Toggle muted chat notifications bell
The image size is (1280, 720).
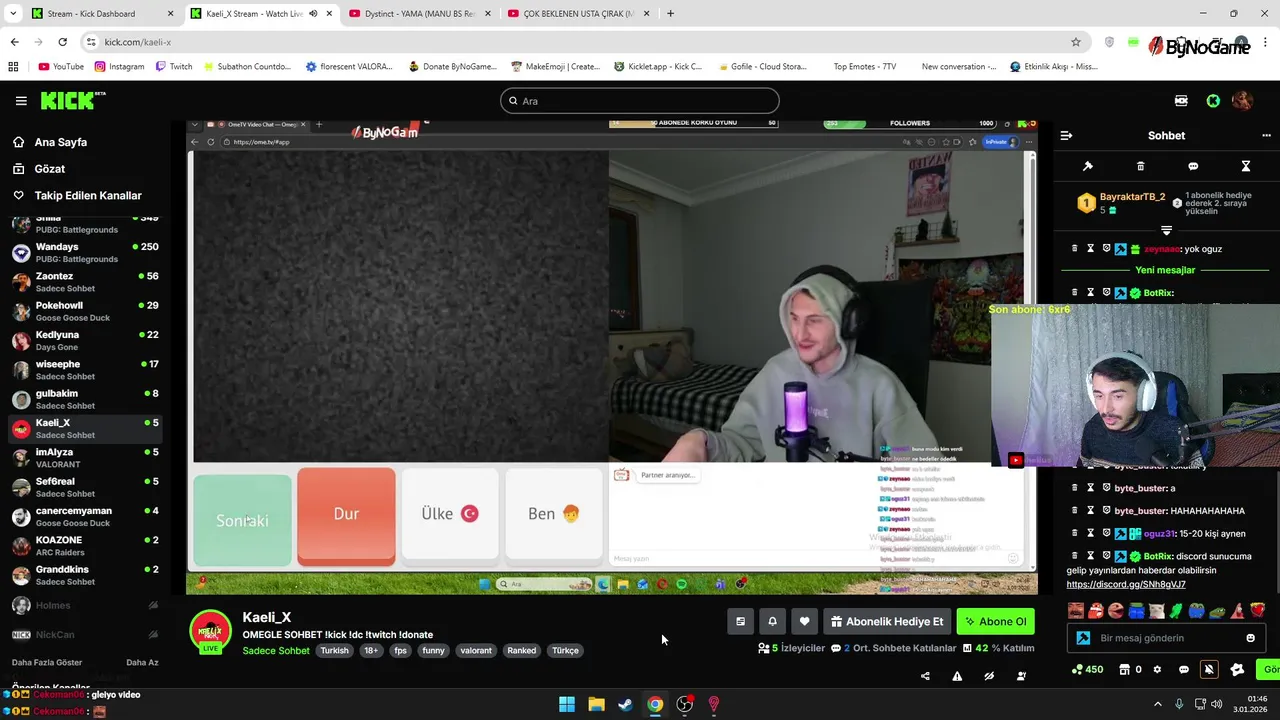(1209, 670)
